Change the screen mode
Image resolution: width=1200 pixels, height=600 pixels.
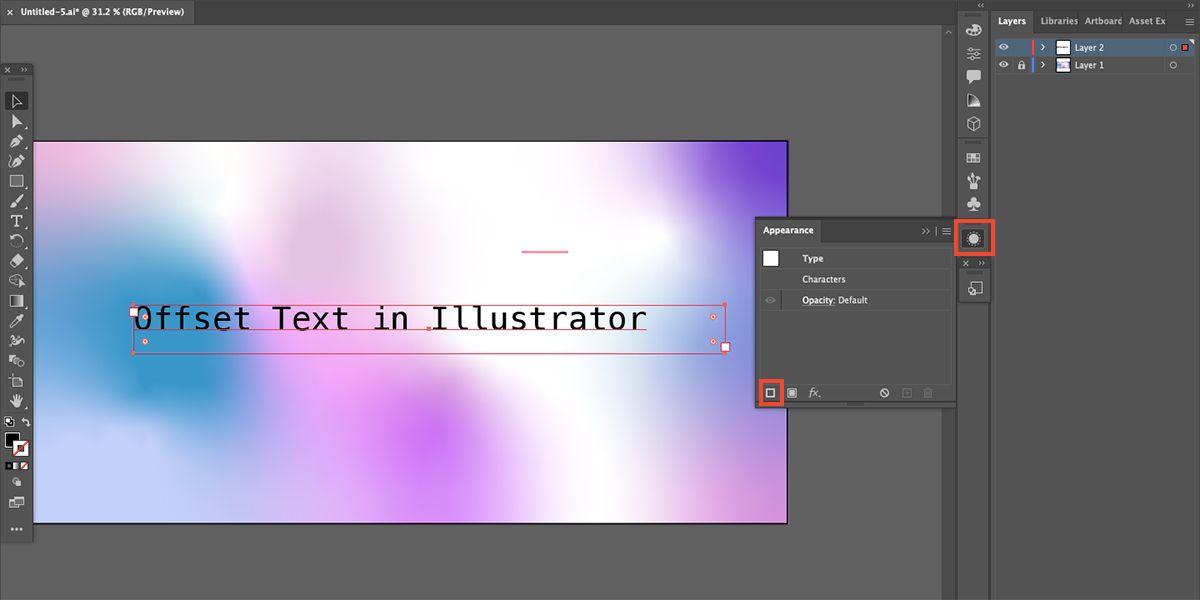click(x=17, y=502)
